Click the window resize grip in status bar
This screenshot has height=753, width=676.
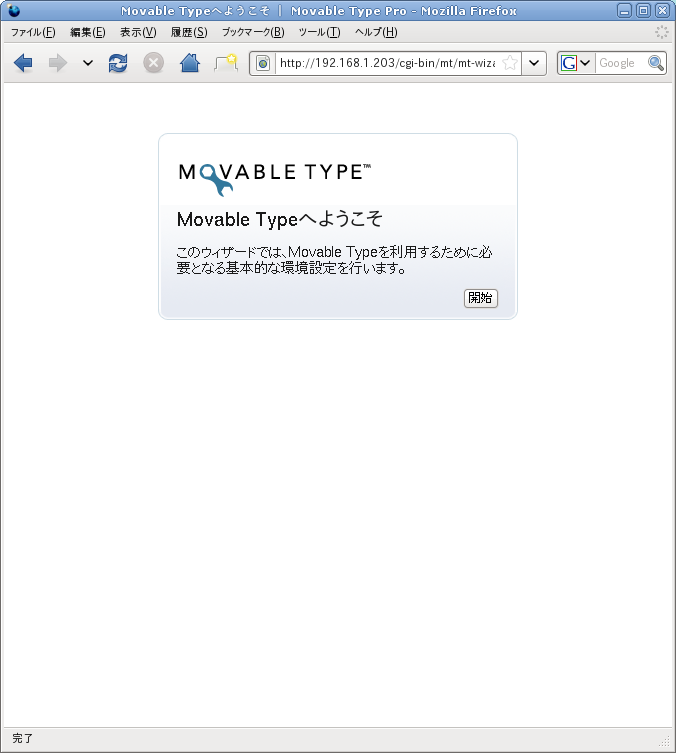(664, 741)
